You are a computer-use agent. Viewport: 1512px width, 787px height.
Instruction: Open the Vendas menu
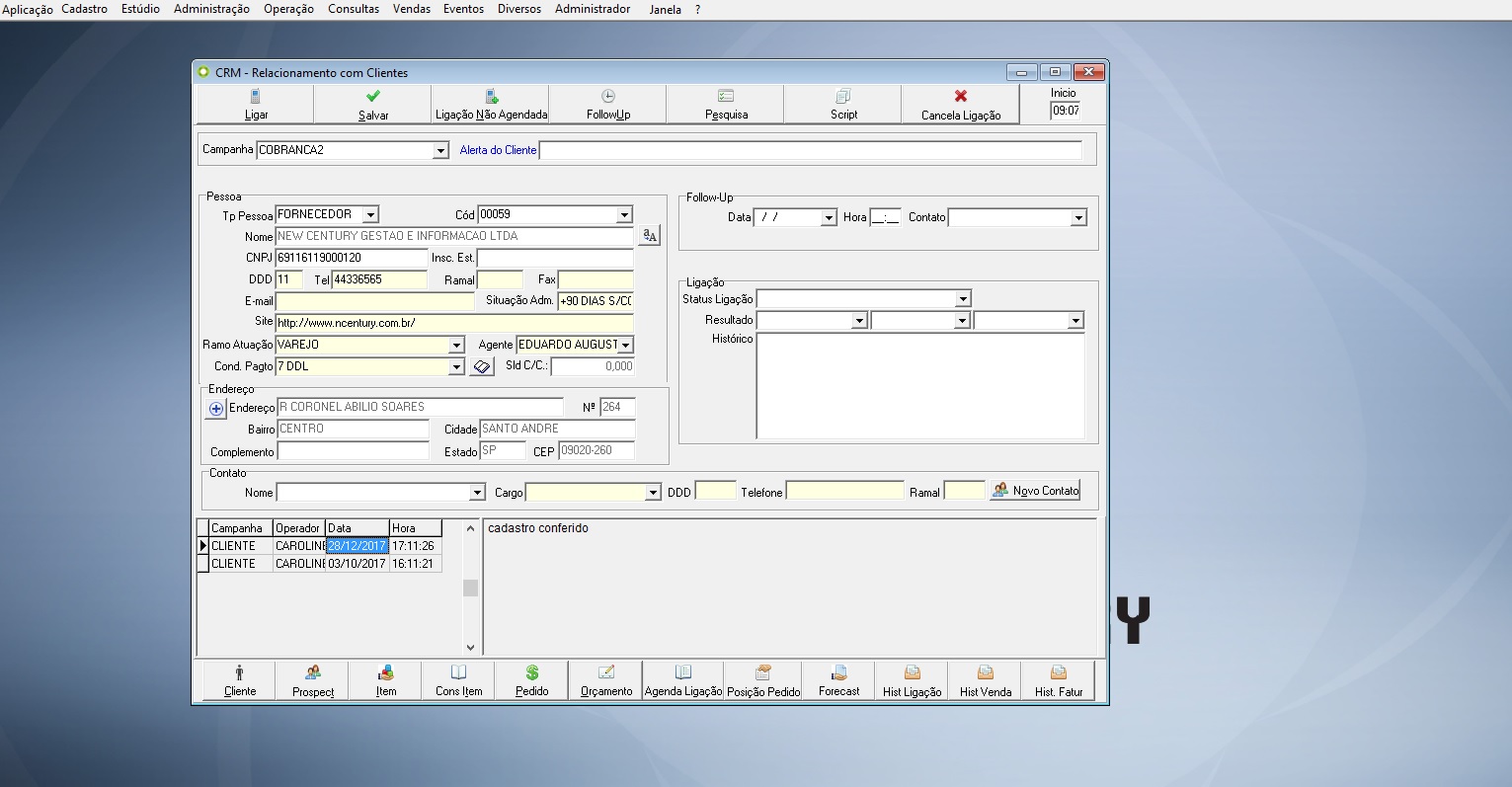412,9
